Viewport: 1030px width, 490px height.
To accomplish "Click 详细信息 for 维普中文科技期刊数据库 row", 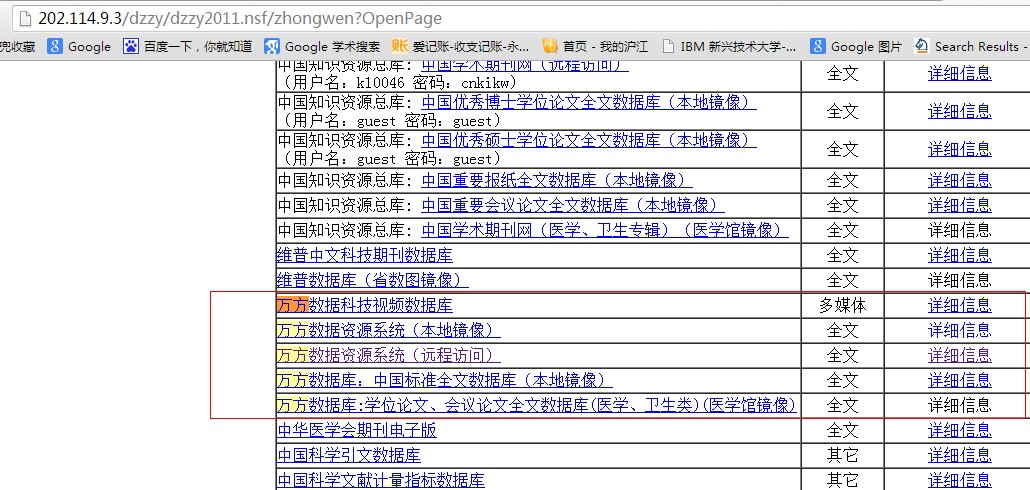I will pos(960,255).
